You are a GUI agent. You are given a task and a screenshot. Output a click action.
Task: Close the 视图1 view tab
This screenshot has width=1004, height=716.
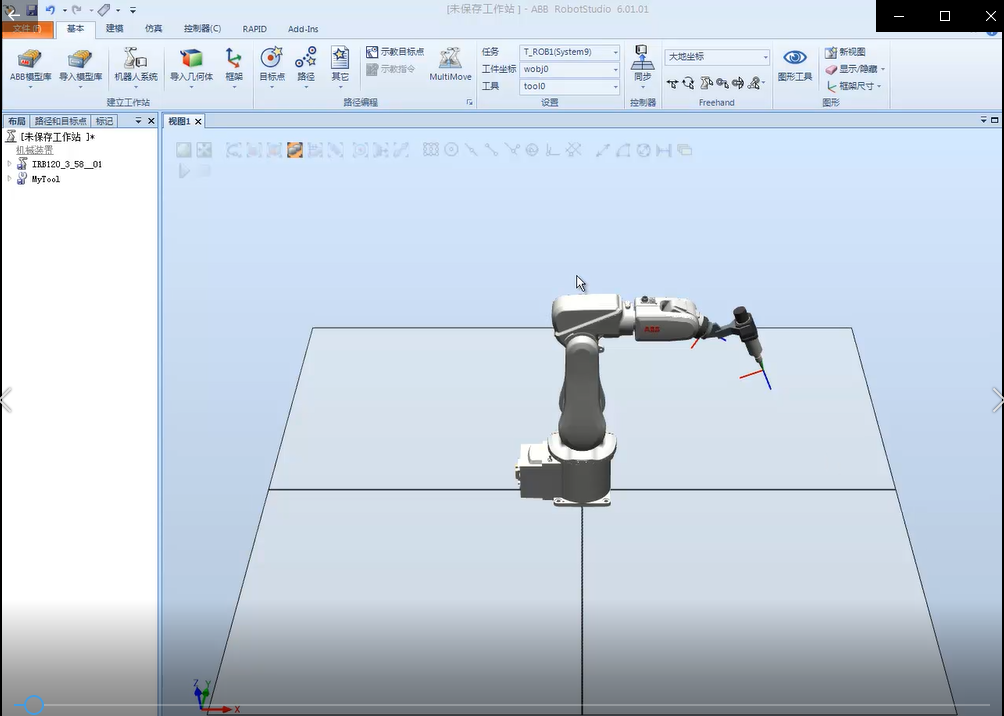198,121
